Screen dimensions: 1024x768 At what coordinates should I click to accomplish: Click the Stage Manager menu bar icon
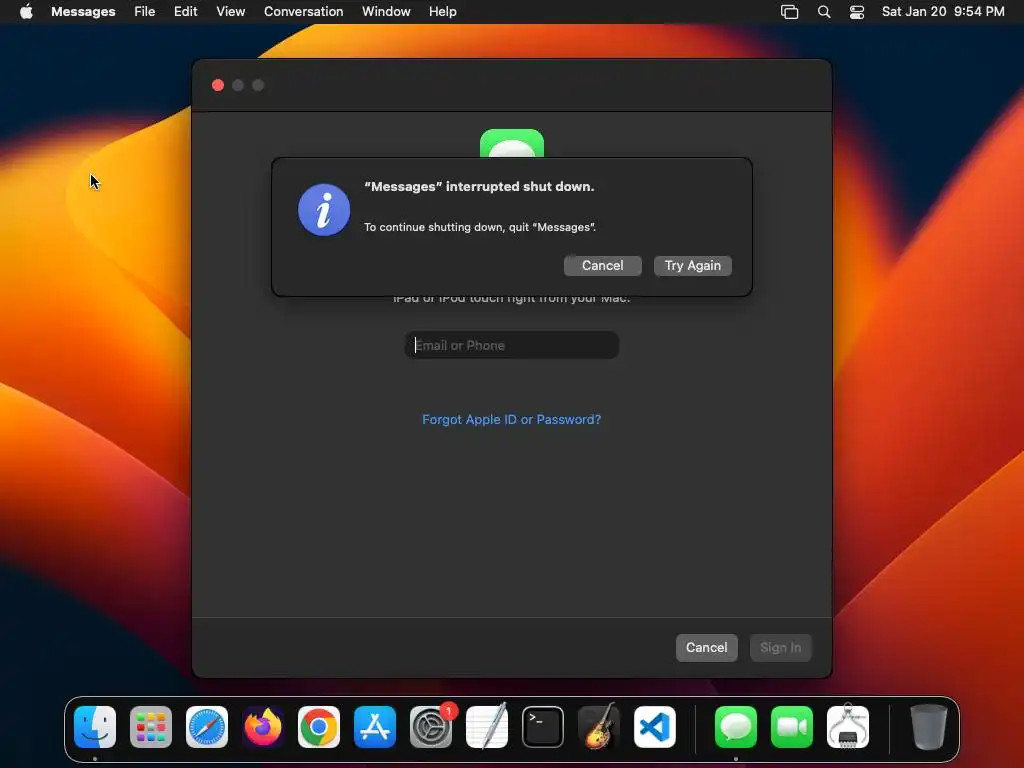790,12
